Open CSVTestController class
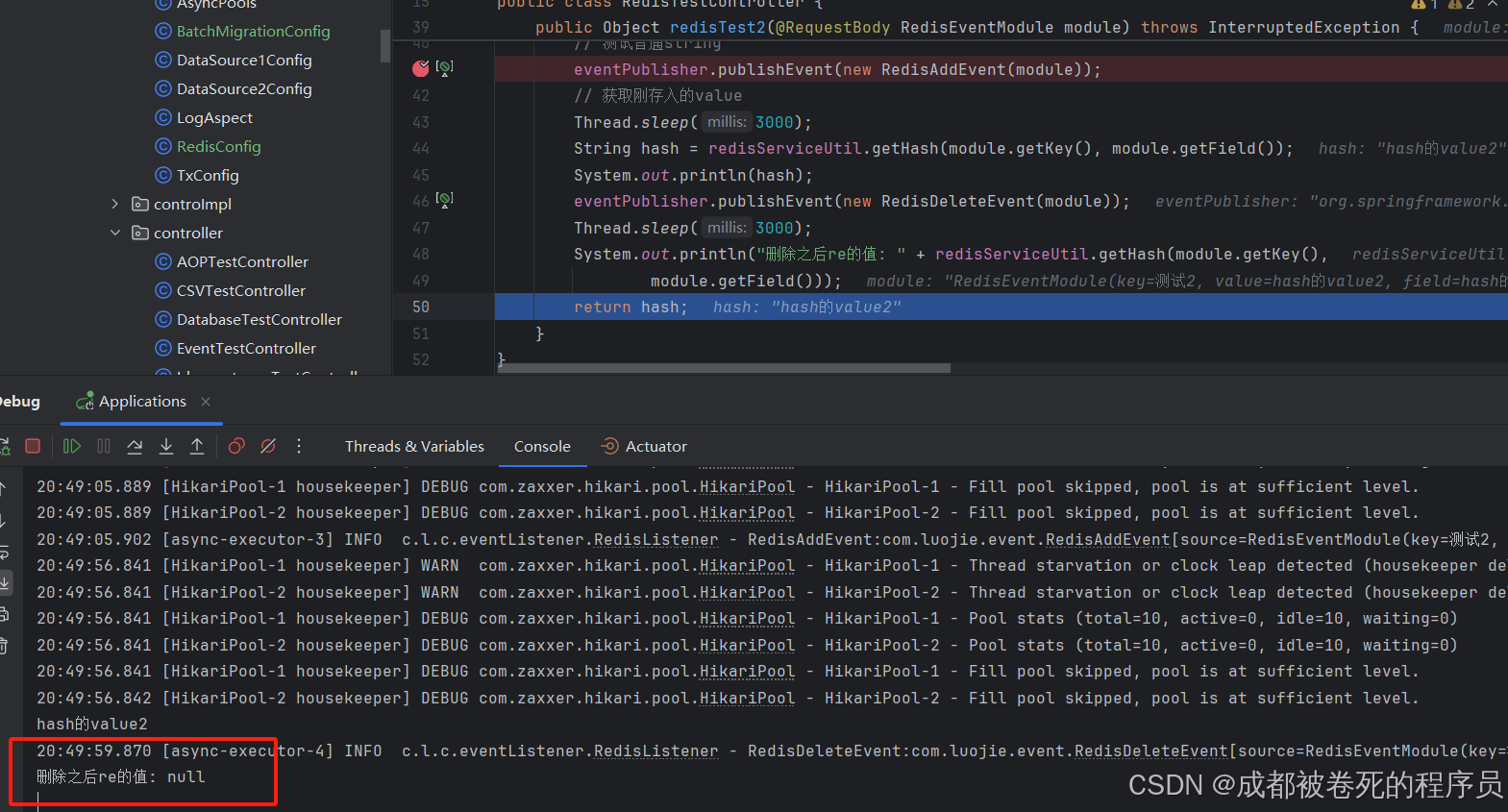The height and width of the screenshot is (812, 1508). click(x=240, y=290)
